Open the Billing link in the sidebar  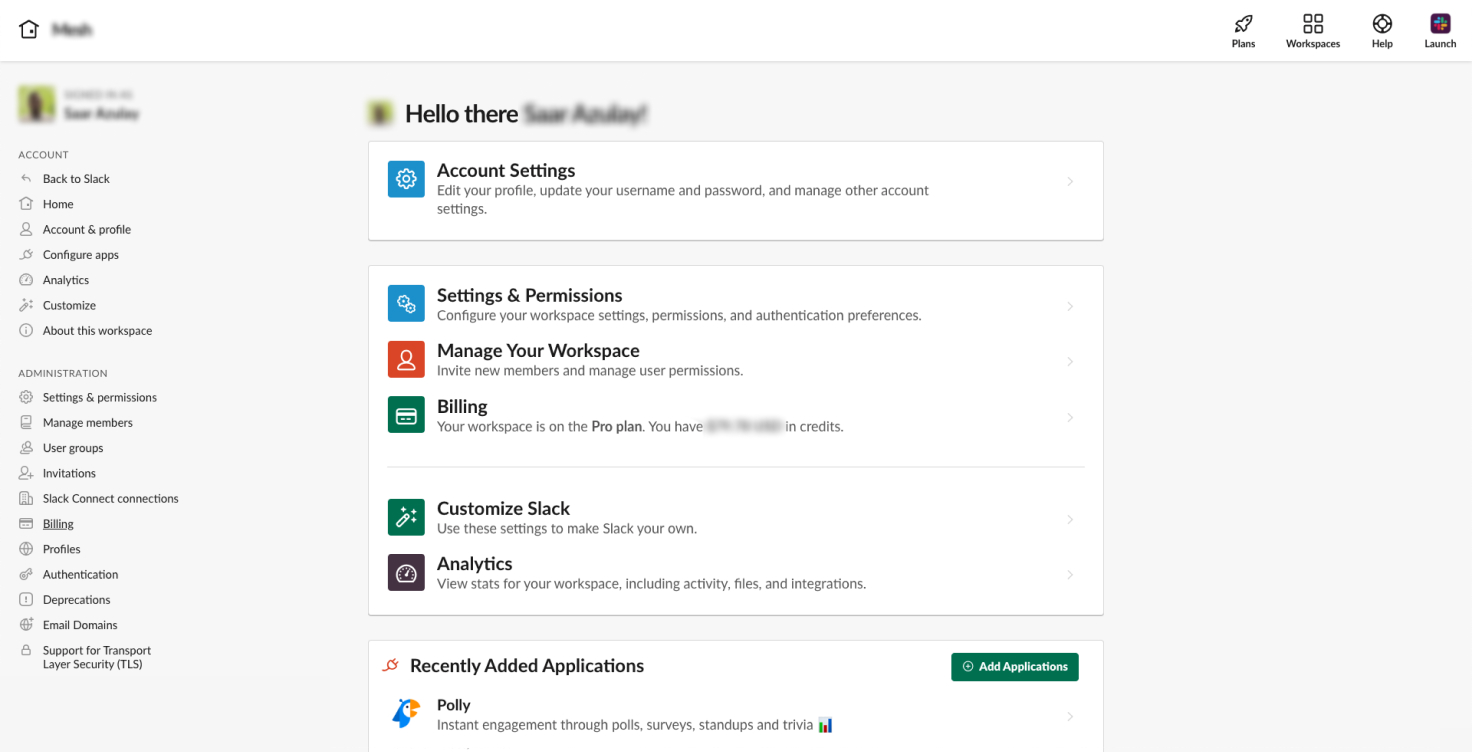click(x=58, y=524)
